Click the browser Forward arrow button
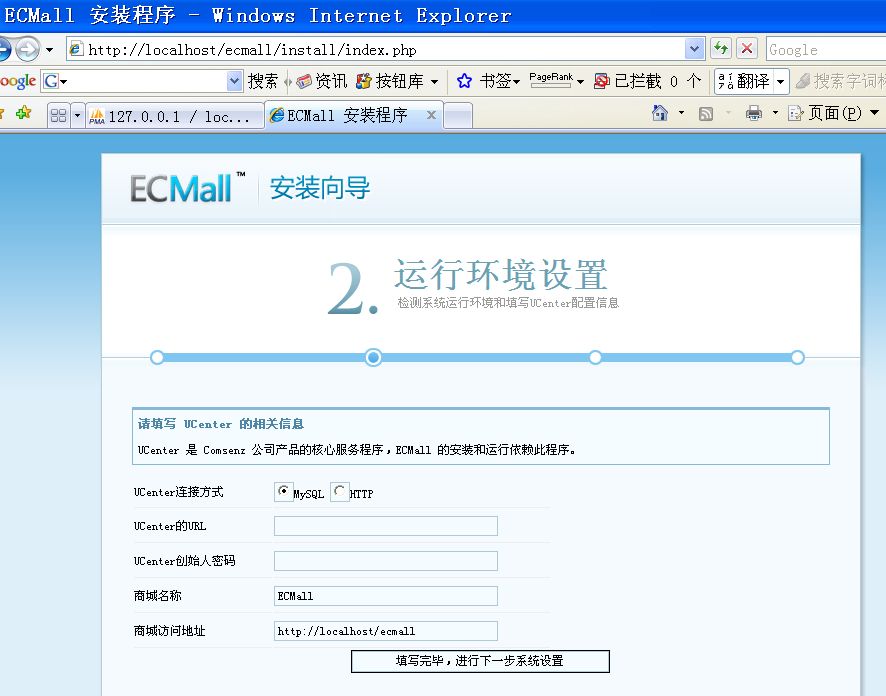 pos(27,50)
